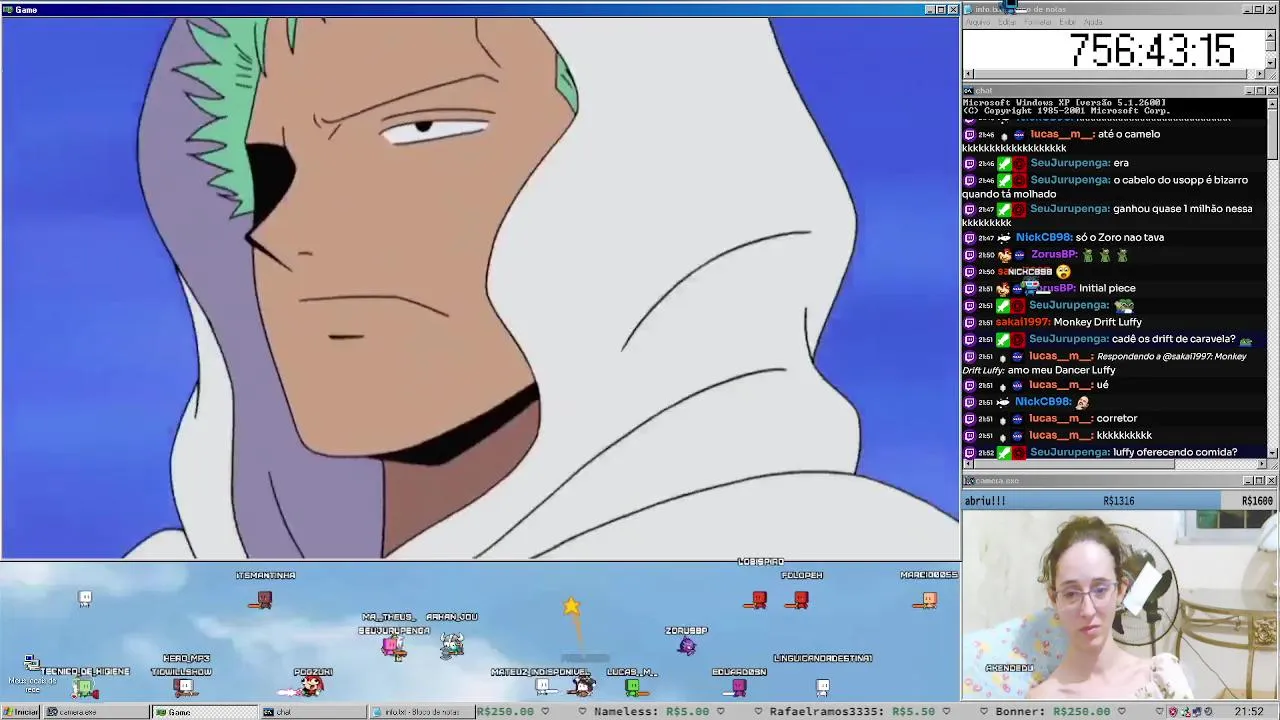Click Notepad vertical scrollbar up arrow

click(1271, 34)
